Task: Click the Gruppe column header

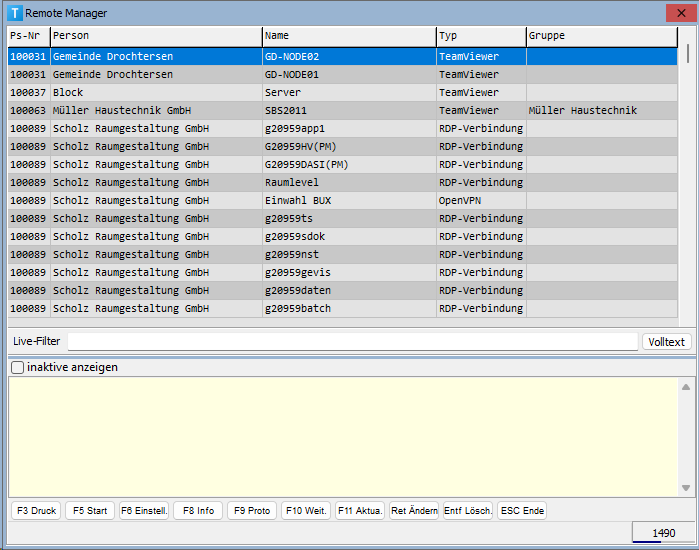Action: pos(602,36)
